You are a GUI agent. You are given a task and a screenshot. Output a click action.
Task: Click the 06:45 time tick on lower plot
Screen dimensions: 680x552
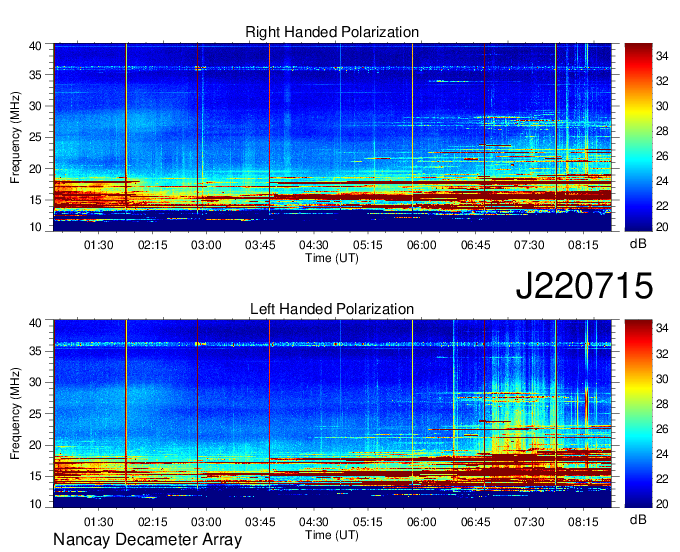(475, 522)
